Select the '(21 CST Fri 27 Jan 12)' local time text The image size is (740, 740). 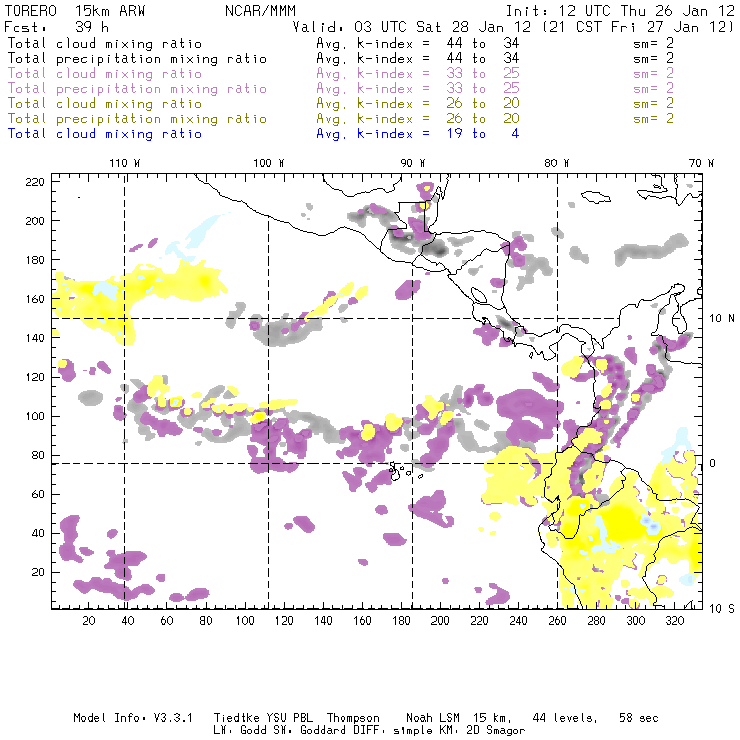(638, 27)
